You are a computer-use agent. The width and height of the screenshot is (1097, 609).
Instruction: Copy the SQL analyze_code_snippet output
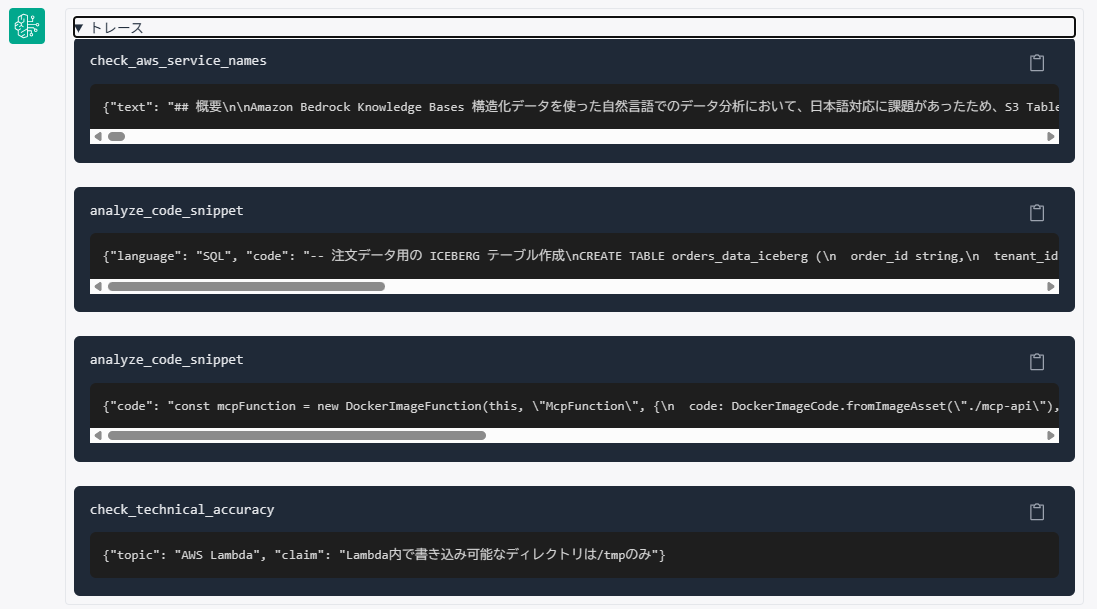[1036, 212]
